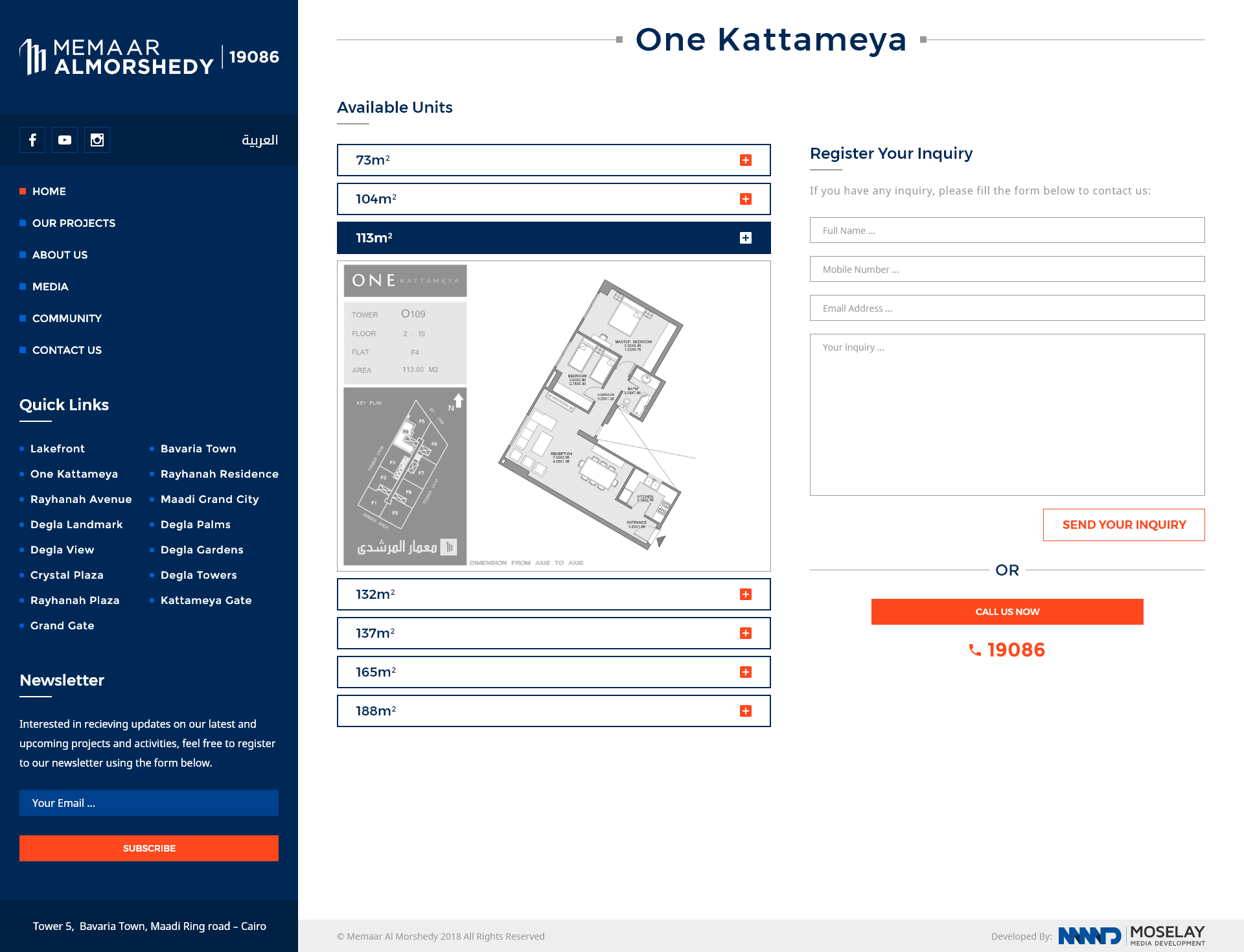Expand the 137m² unit row
Screen dimensions: 1244x952
tap(554, 633)
